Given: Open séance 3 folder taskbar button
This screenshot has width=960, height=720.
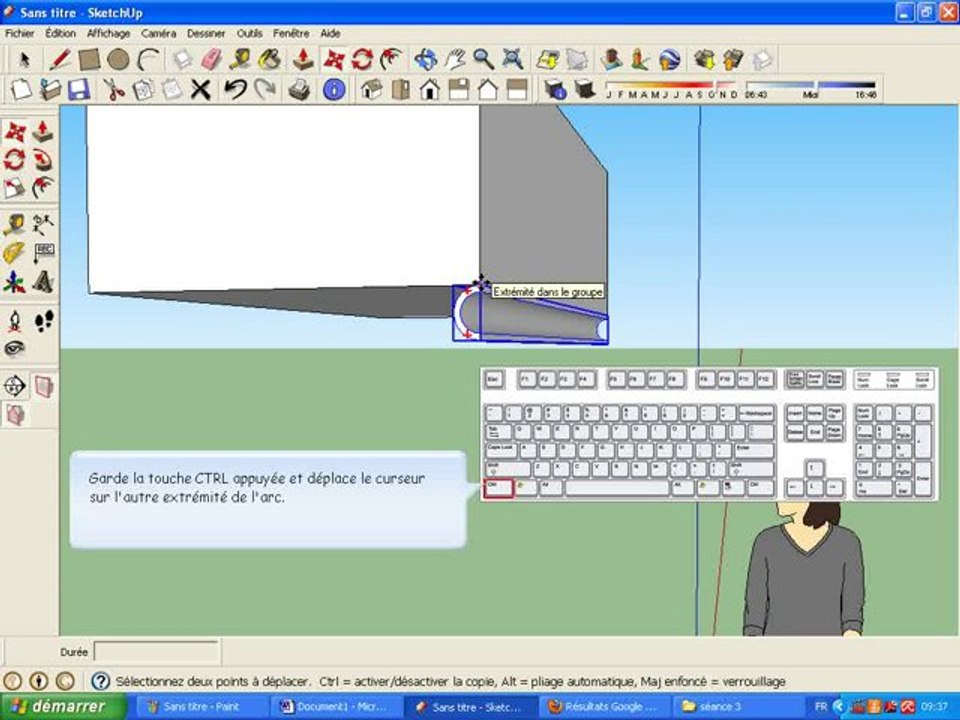Looking at the screenshot, I should (x=736, y=707).
